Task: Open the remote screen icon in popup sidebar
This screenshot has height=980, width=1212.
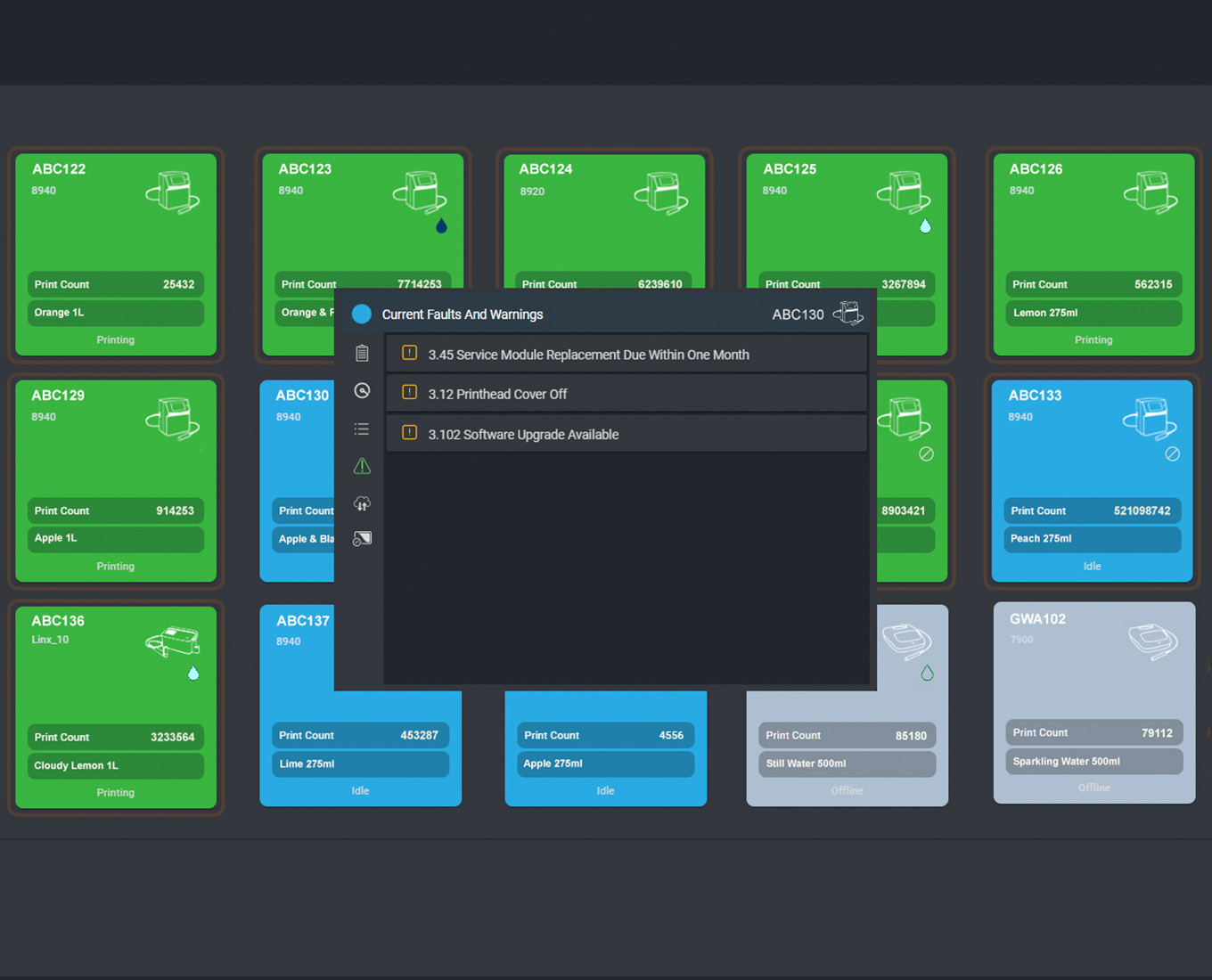Action: point(362,539)
